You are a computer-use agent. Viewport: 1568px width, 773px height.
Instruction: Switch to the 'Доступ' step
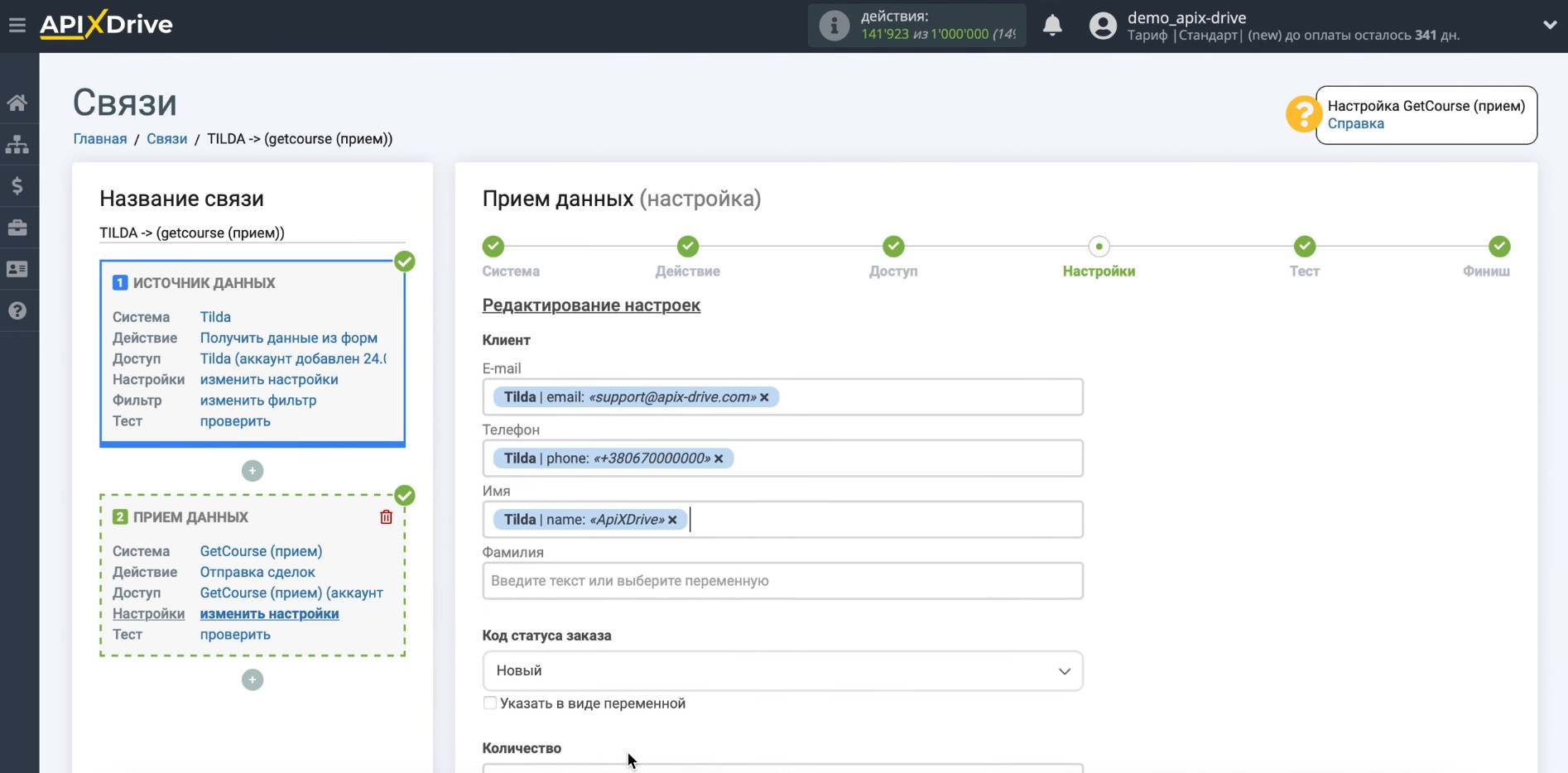[x=892, y=247]
